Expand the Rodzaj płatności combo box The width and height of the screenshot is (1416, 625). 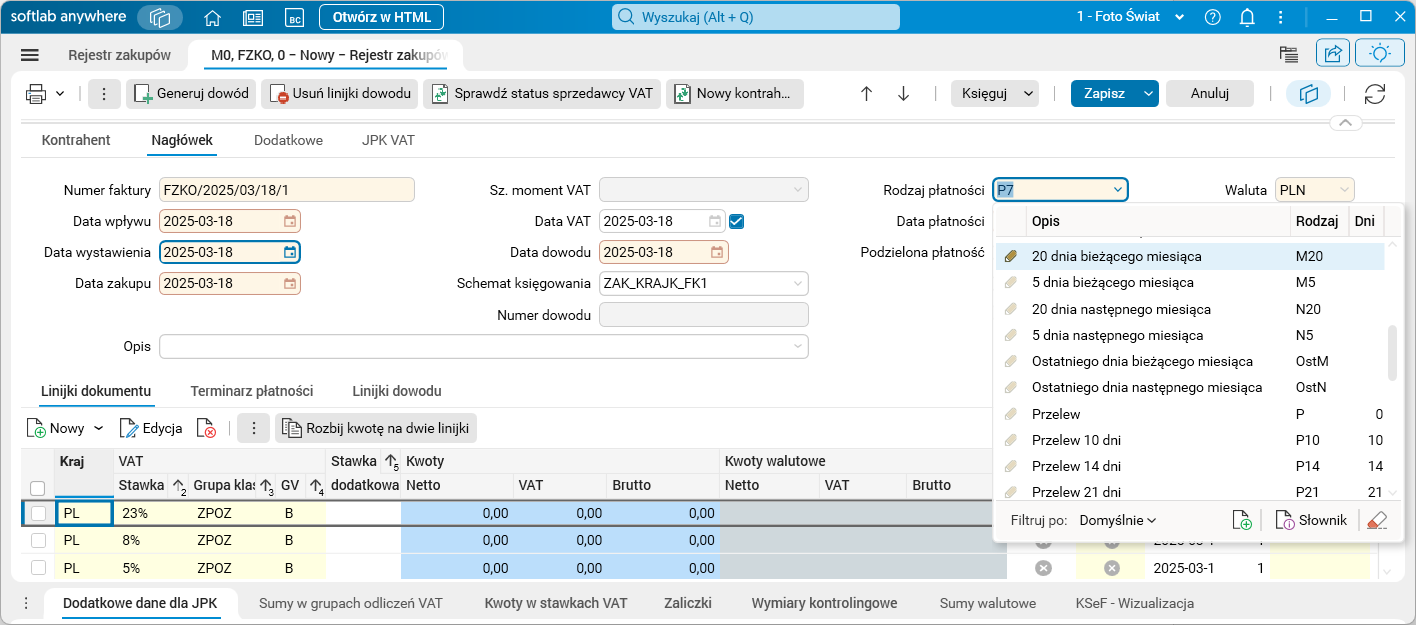1117,190
